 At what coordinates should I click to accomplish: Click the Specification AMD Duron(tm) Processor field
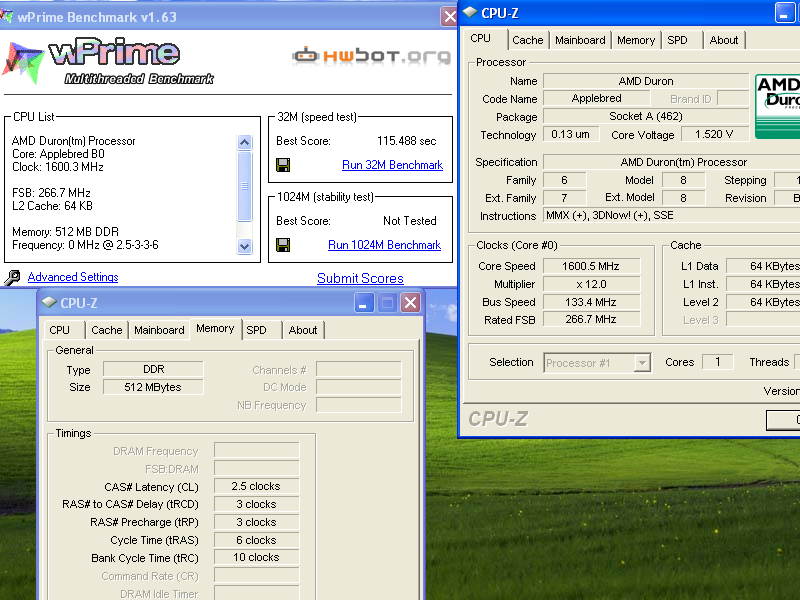click(x=671, y=162)
